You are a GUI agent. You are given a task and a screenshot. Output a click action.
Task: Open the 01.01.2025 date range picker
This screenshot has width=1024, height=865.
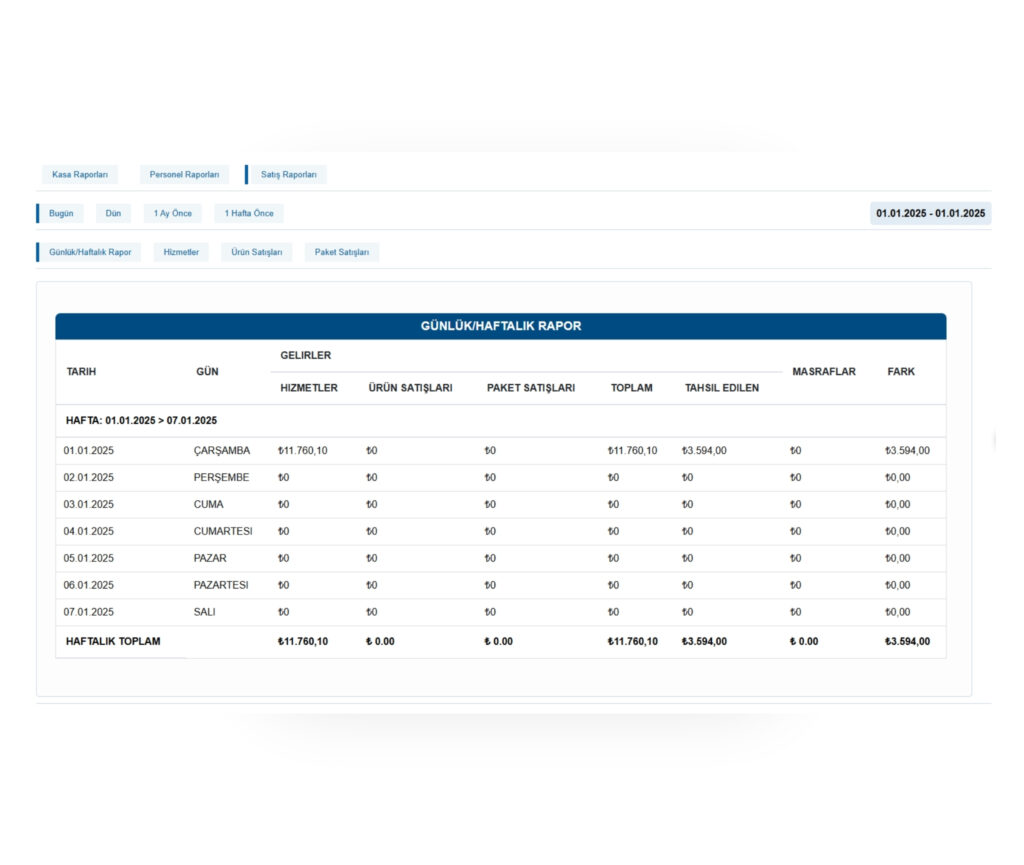(930, 214)
